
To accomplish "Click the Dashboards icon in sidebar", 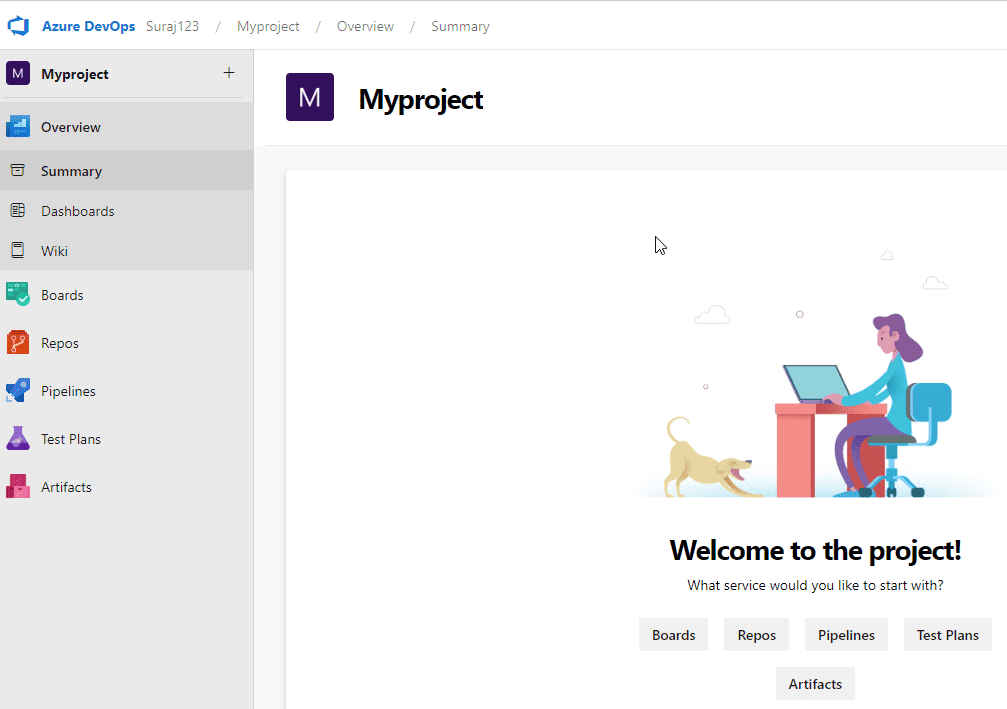I will (x=18, y=211).
